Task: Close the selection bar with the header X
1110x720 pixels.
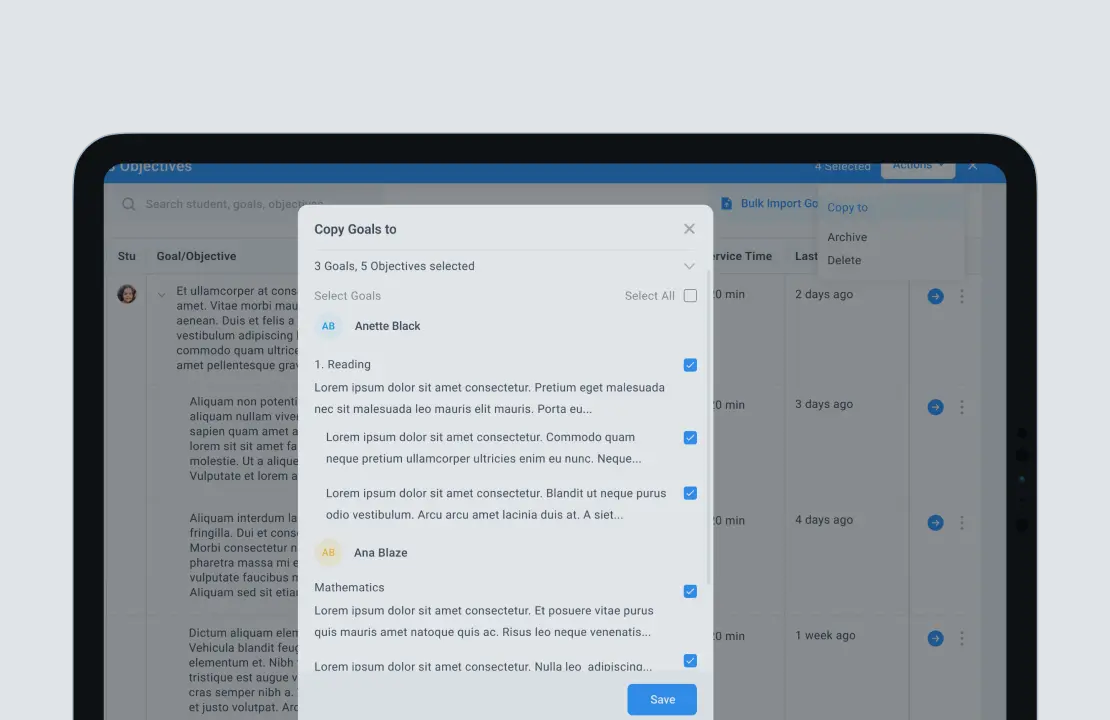Action: tap(973, 166)
